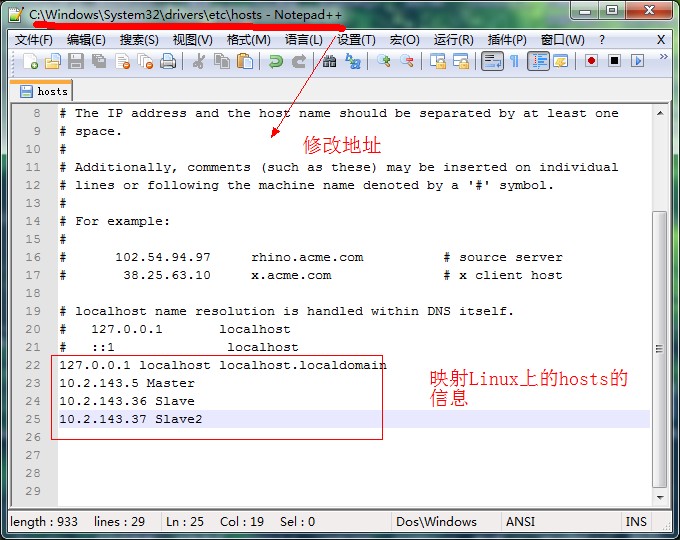Viewport: 680px width, 540px height.
Task: Click the Open file folder icon
Action: coord(53,61)
